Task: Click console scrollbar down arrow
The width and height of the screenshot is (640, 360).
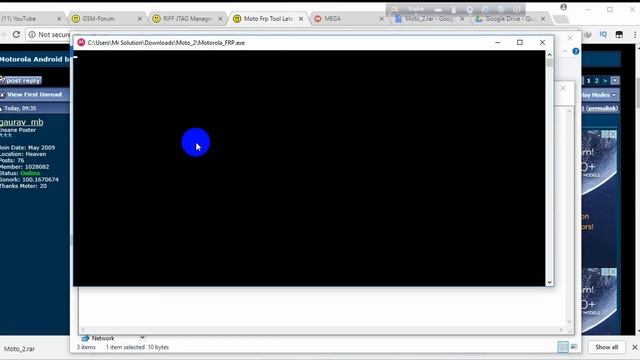Action: coord(549,282)
